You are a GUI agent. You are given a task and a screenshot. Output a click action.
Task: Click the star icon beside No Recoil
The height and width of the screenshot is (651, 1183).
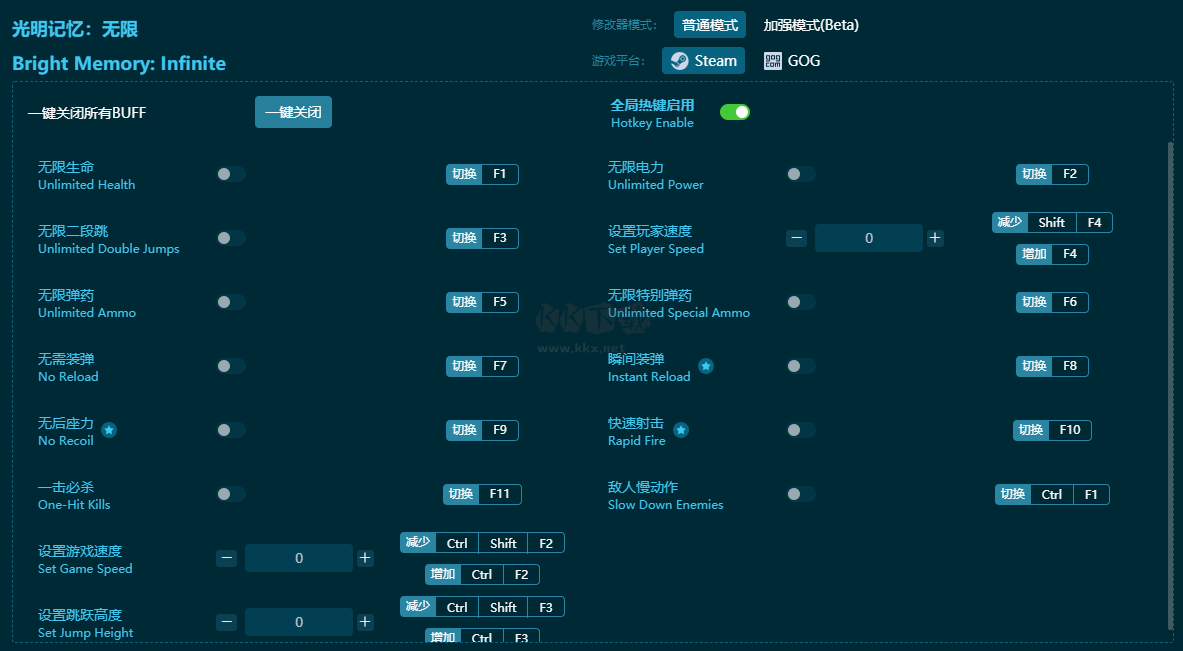click(x=109, y=430)
